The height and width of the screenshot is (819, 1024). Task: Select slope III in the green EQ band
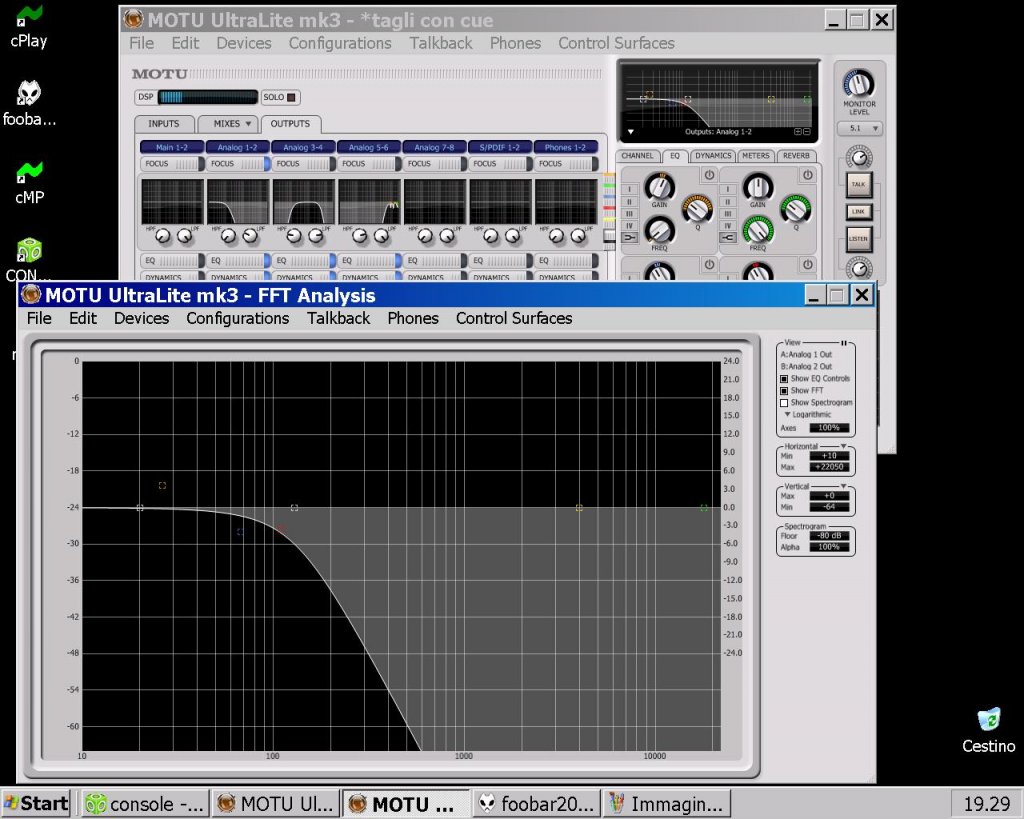pos(728,214)
